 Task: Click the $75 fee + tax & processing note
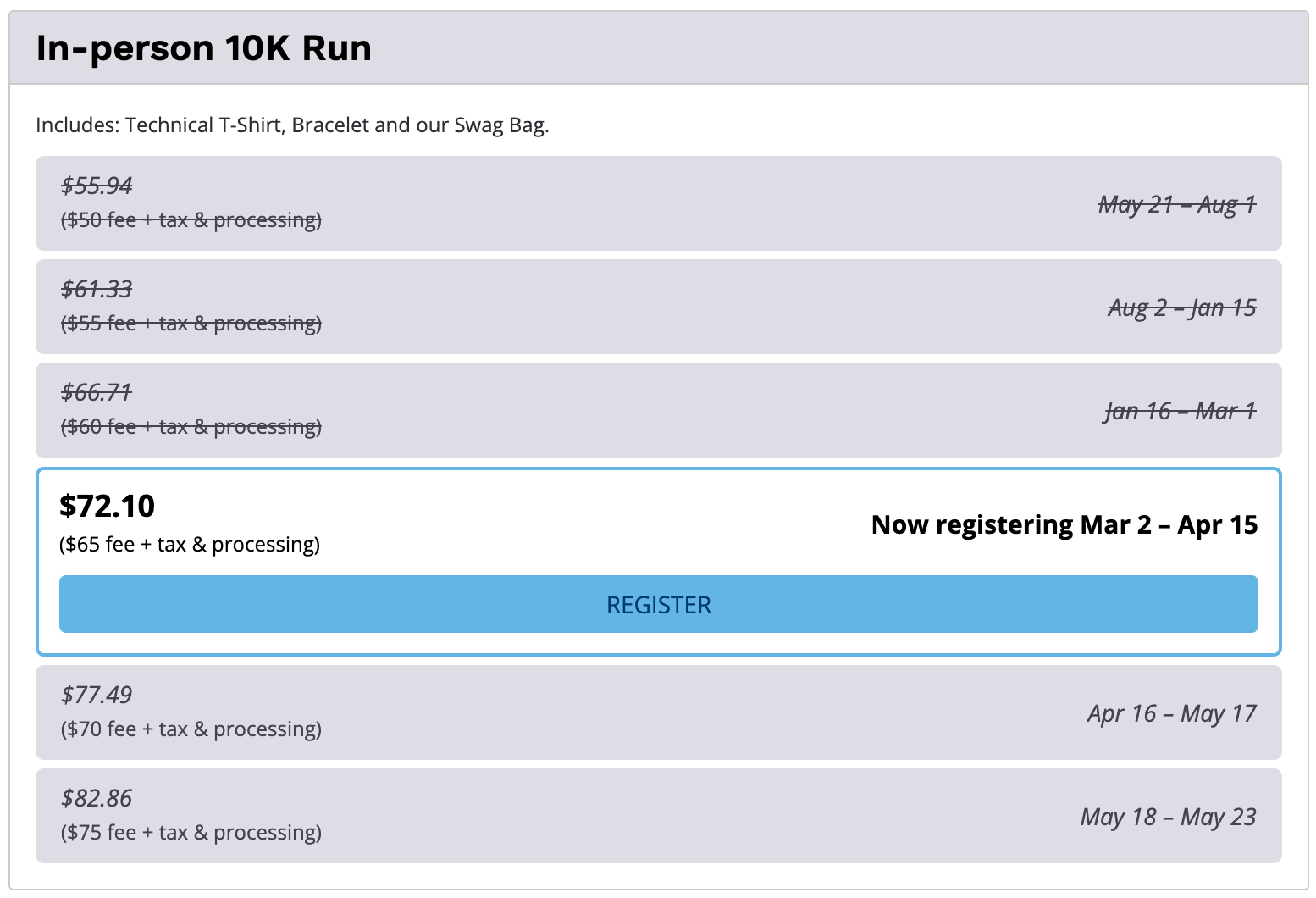tap(191, 833)
